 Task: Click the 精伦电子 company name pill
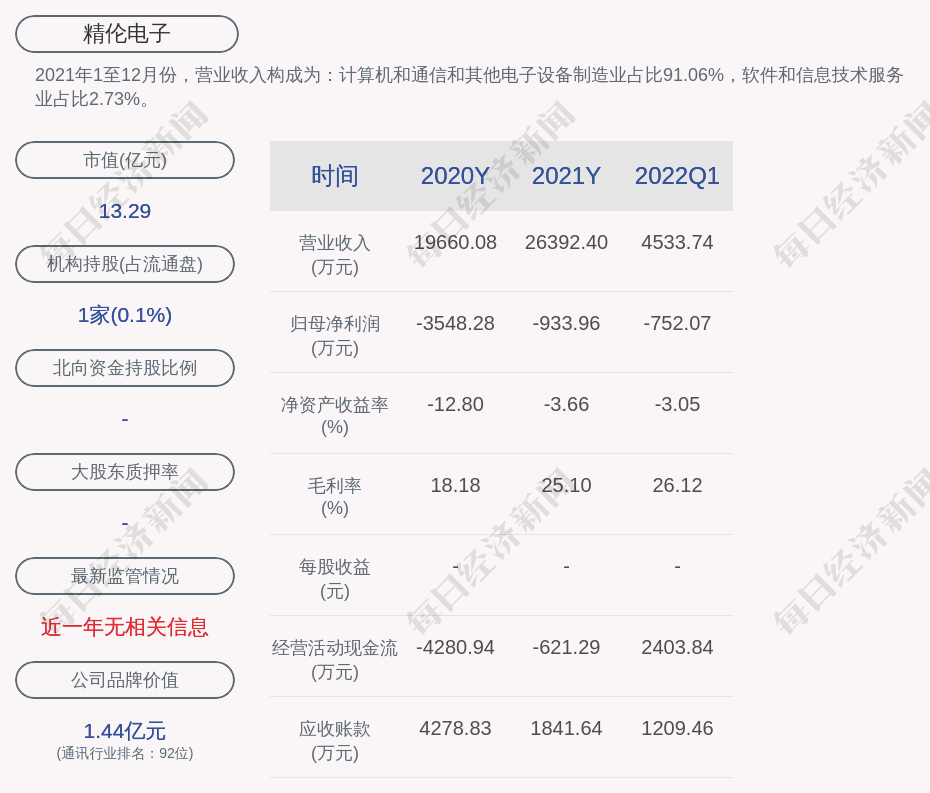coord(126,34)
